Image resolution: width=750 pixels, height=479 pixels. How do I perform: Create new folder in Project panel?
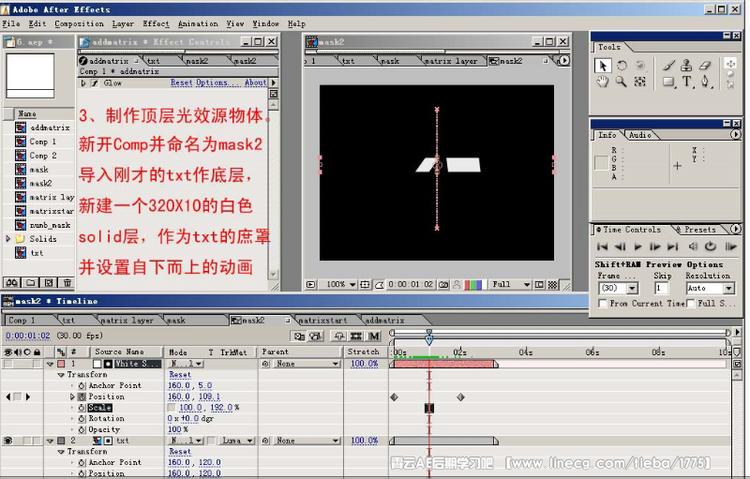point(30,283)
